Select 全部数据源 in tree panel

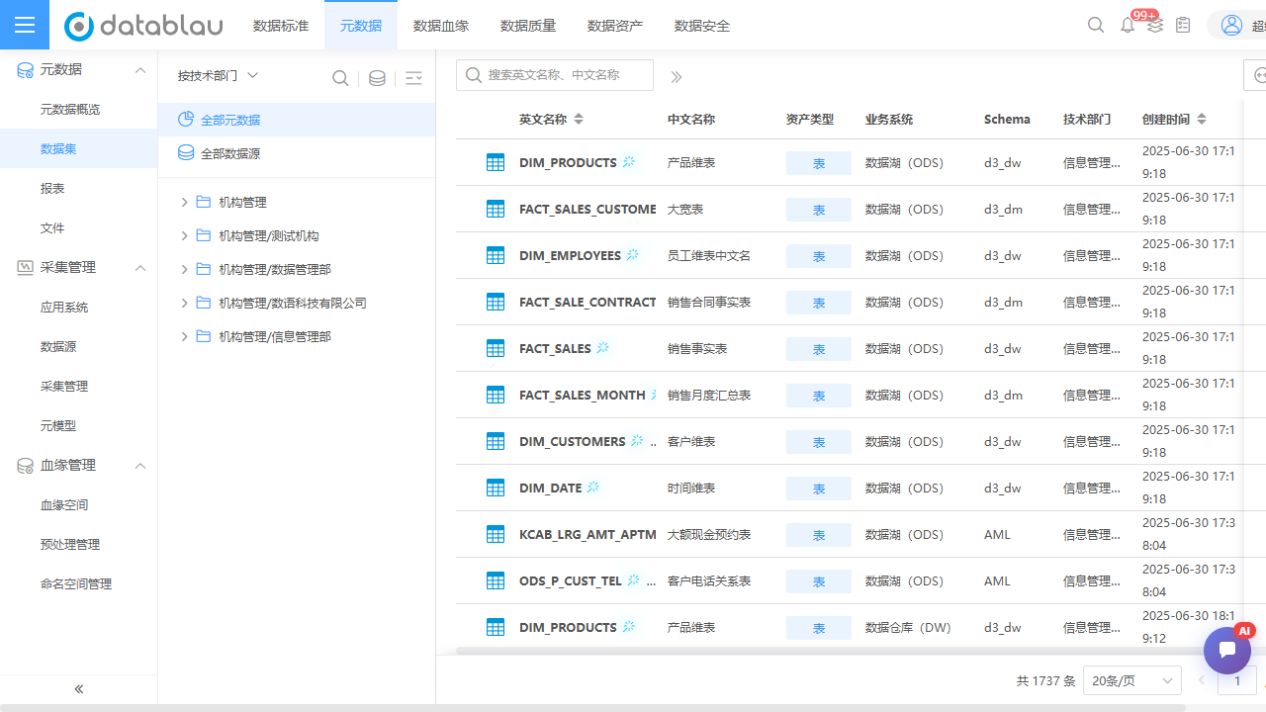click(x=296, y=154)
